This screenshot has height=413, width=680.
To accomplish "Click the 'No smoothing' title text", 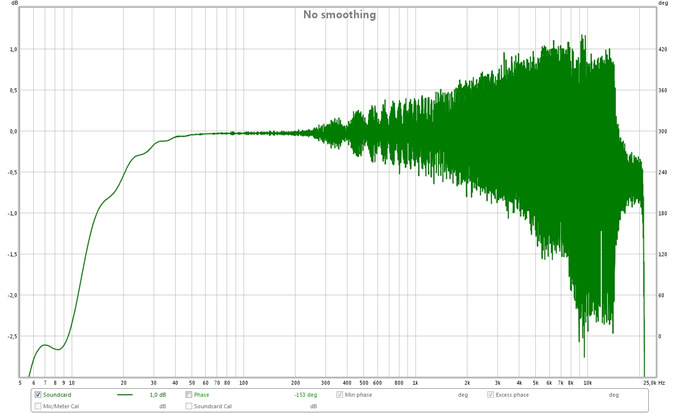I will click(x=340, y=15).
